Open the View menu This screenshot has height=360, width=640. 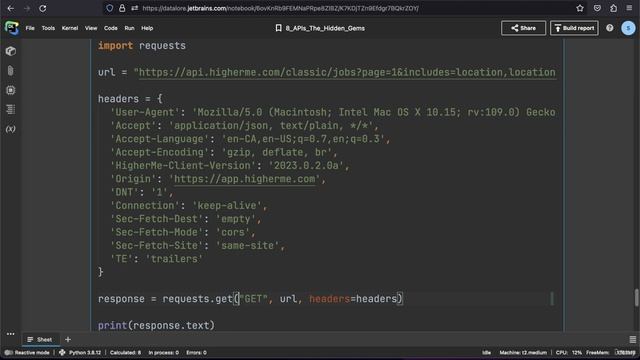point(91,28)
